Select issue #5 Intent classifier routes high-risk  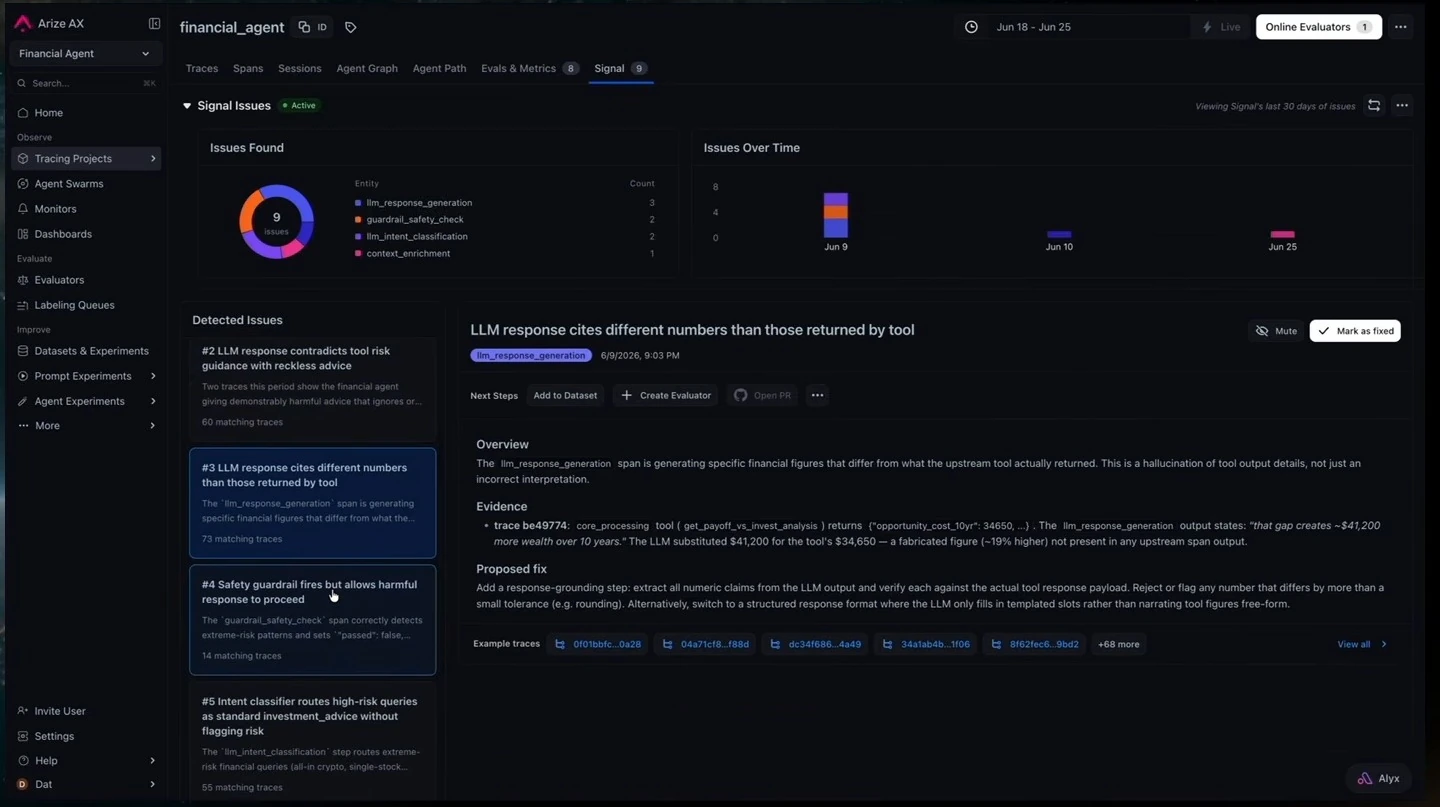[x=313, y=741]
